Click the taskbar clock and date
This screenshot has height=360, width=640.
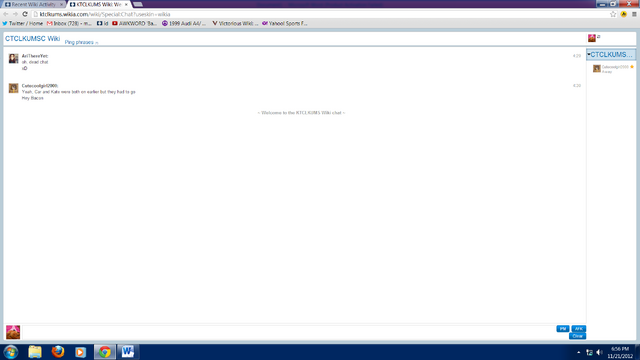pyautogui.click(x=620, y=353)
